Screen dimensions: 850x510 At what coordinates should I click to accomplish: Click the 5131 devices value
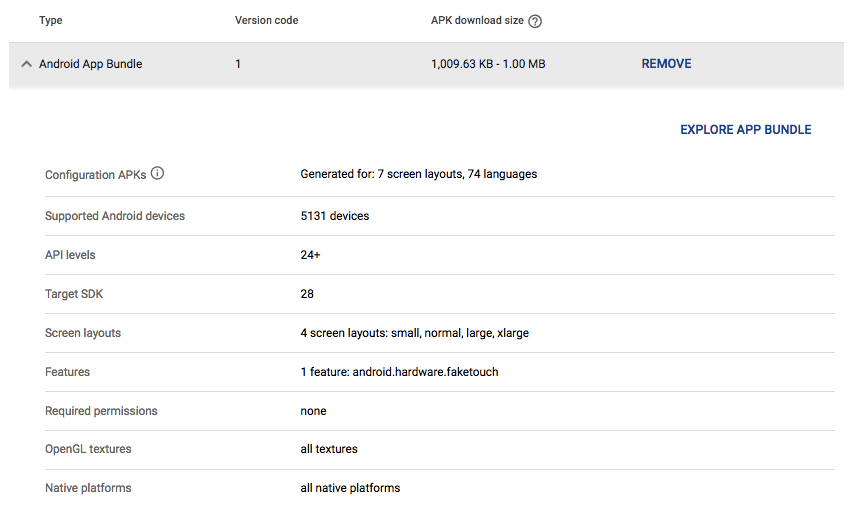(x=335, y=216)
